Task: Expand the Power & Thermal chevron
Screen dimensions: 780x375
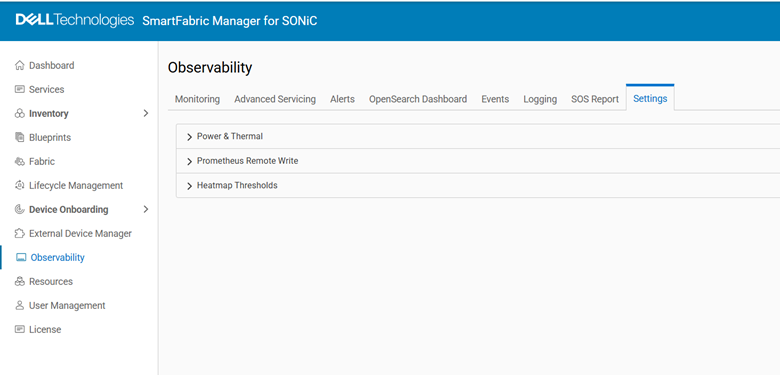Action: point(190,137)
